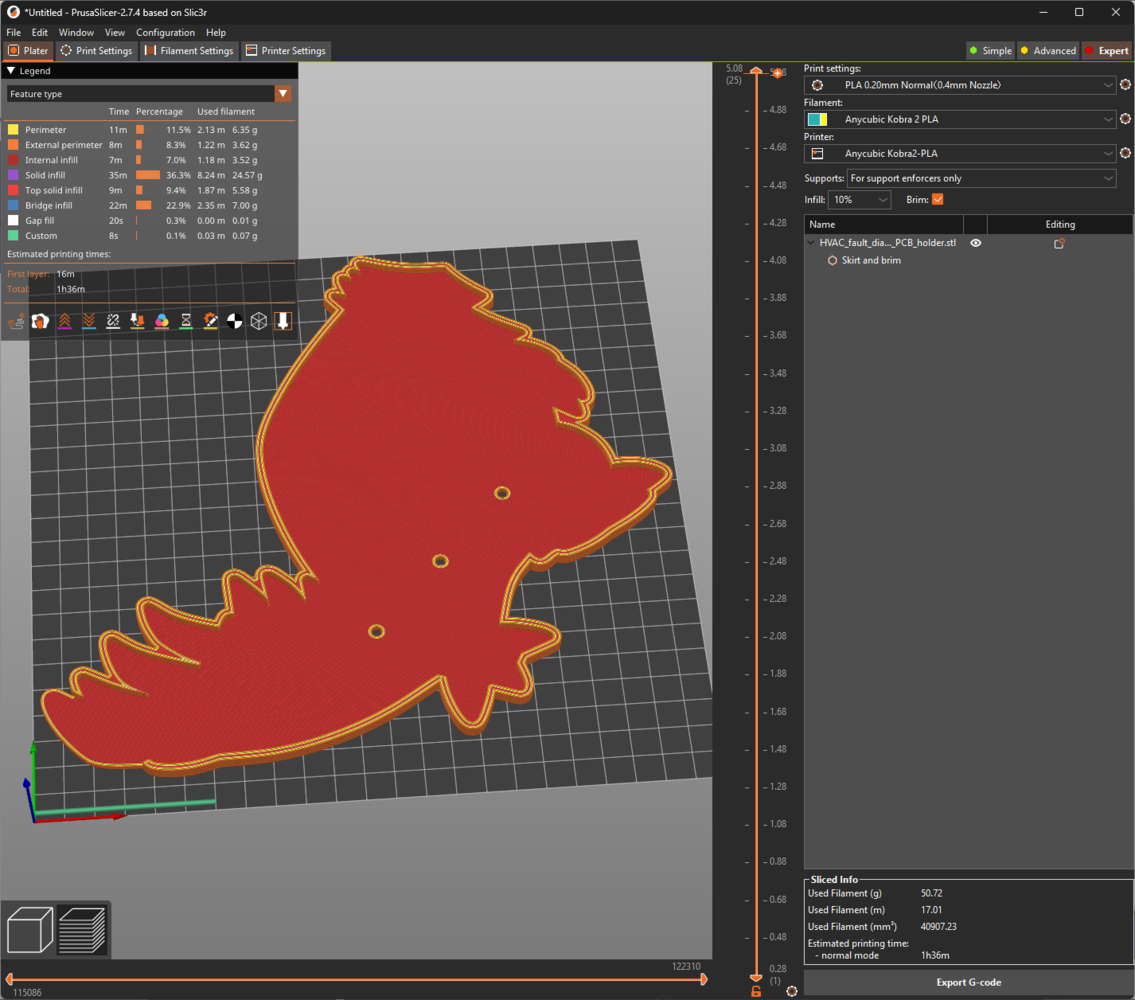Select Expert mode
Screen dimensions: 1135x1000
(1106, 51)
